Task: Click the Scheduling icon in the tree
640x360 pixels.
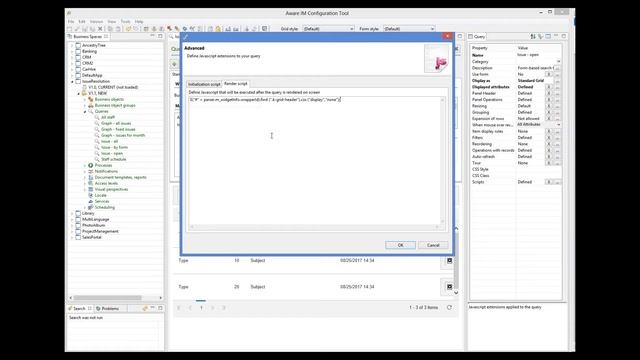Action: [x=91, y=207]
